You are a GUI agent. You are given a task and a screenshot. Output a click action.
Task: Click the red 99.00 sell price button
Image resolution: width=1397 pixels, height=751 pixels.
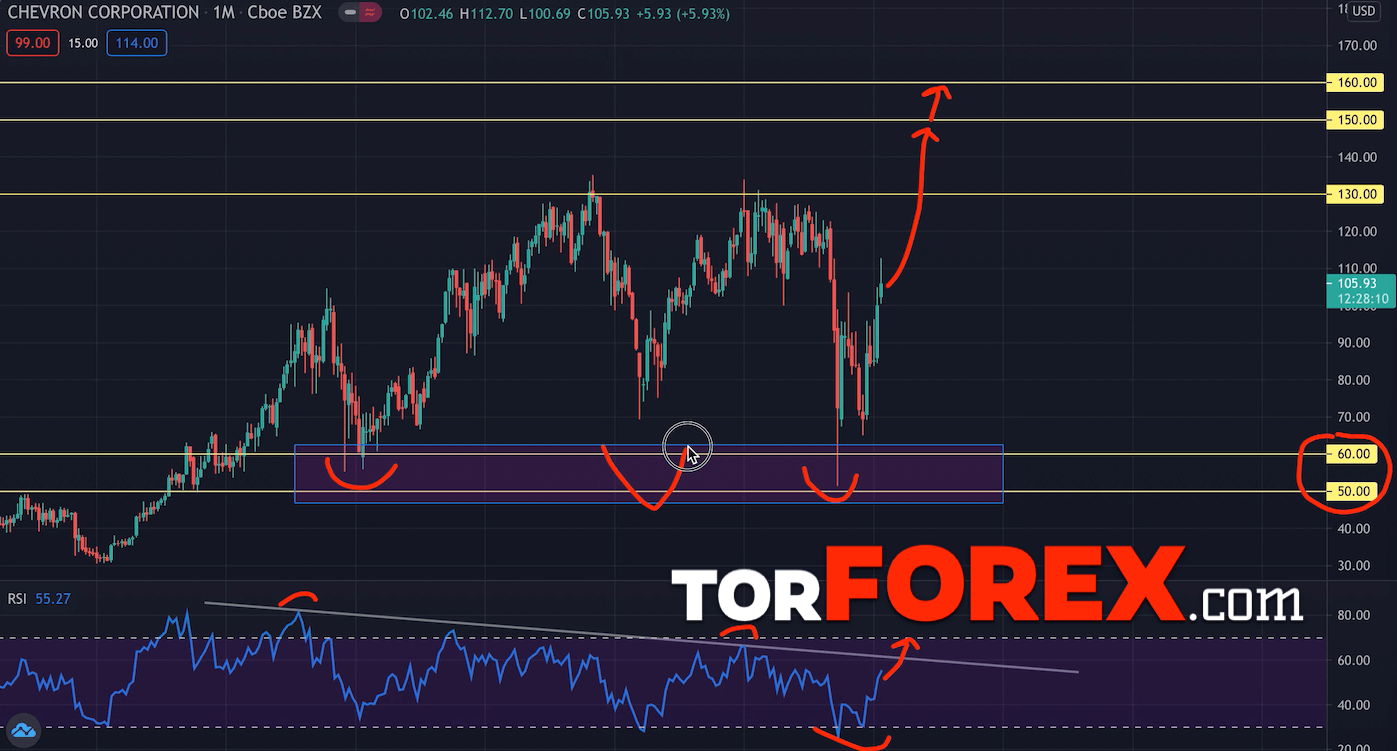coord(33,43)
